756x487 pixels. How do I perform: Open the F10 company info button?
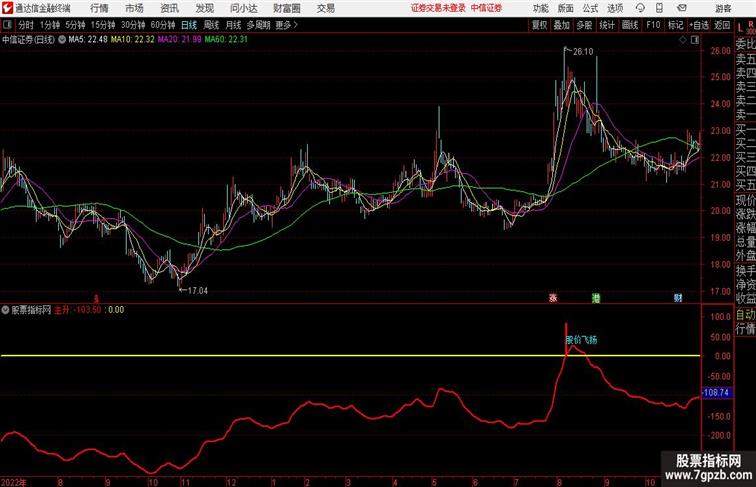click(653, 25)
